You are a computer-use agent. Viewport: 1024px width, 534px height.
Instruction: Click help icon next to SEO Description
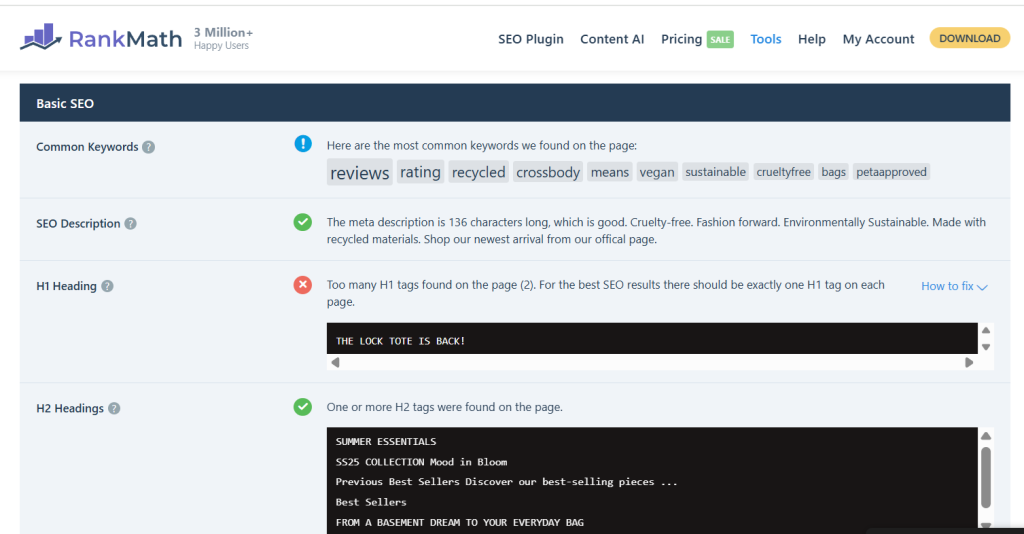coord(130,224)
